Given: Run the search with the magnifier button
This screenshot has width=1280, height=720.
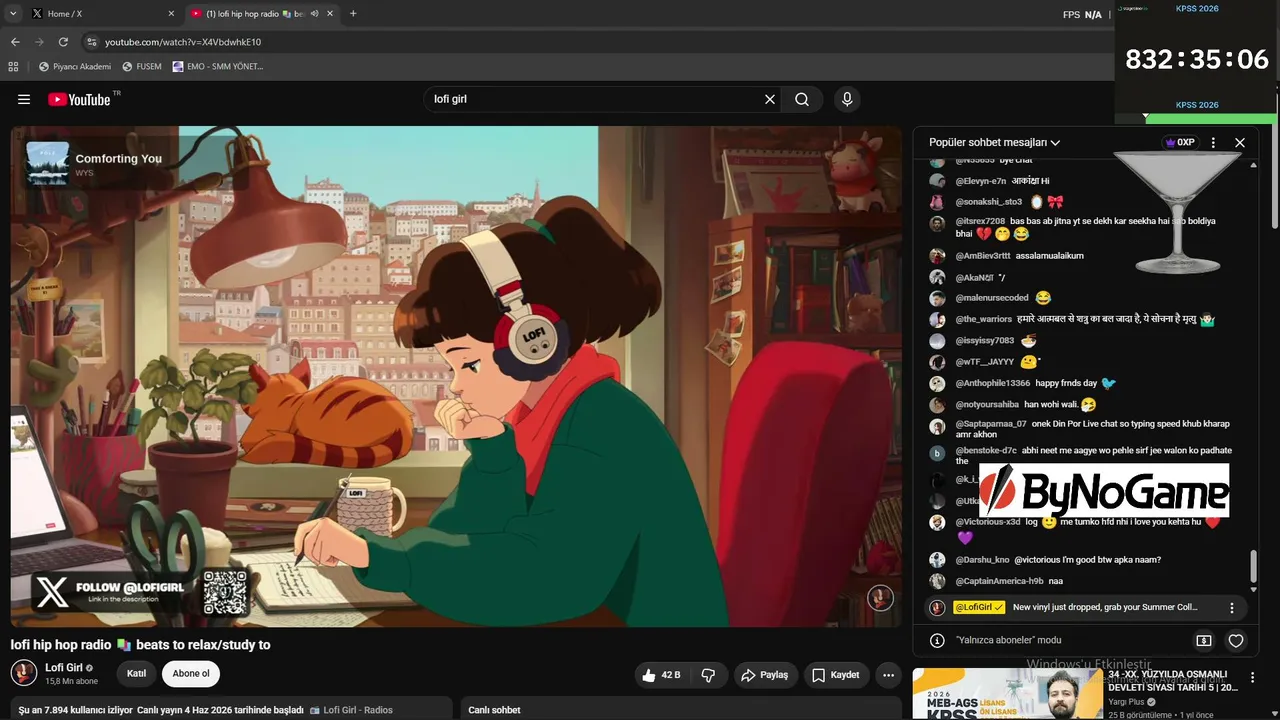Looking at the screenshot, I should (x=802, y=99).
